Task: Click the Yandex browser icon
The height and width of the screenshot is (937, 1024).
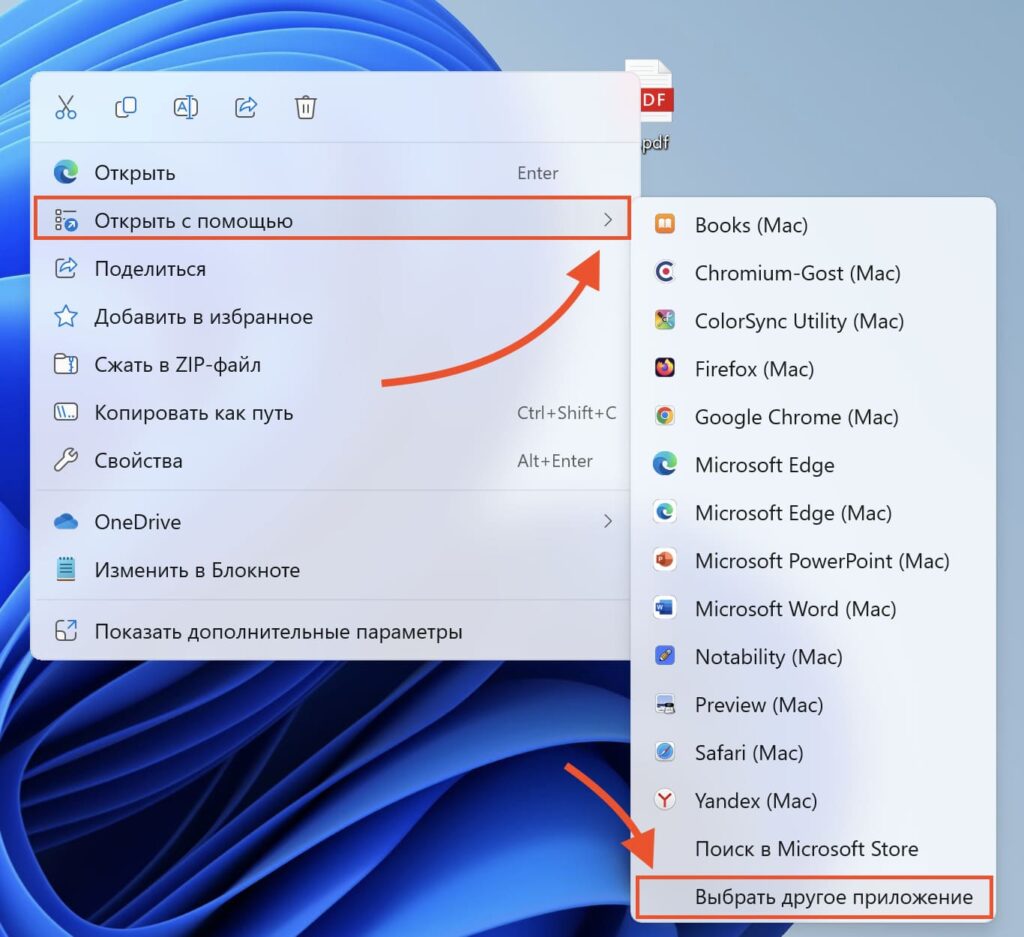Action: click(x=665, y=799)
